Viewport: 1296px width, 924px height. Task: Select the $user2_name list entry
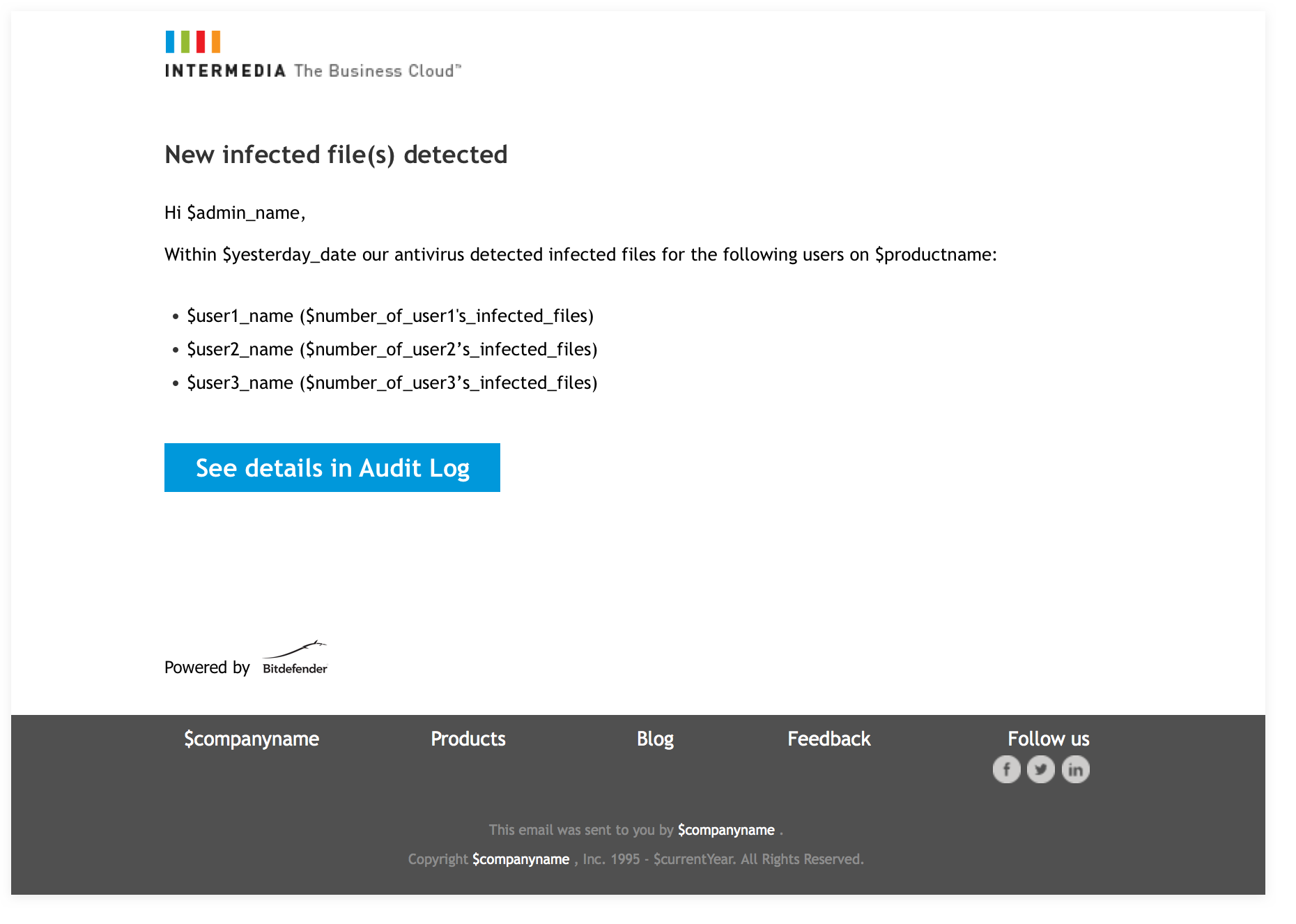point(392,349)
